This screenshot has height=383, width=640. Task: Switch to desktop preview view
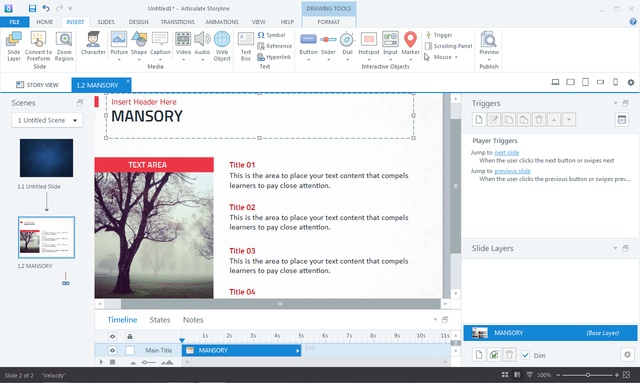tap(555, 82)
